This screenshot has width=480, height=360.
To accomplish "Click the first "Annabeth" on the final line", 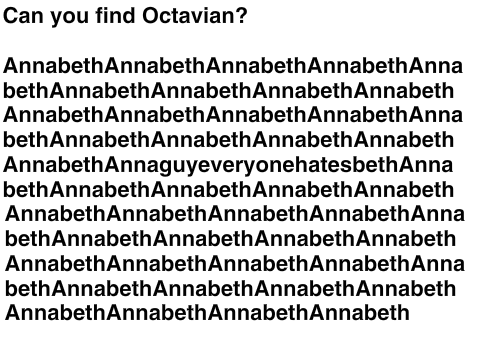I will coord(56,313).
